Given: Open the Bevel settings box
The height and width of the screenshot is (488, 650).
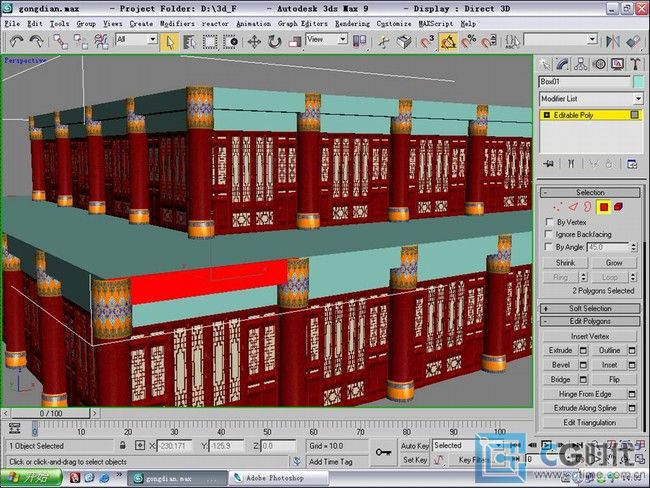Looking at the screenshot, I should coord(583,365).
